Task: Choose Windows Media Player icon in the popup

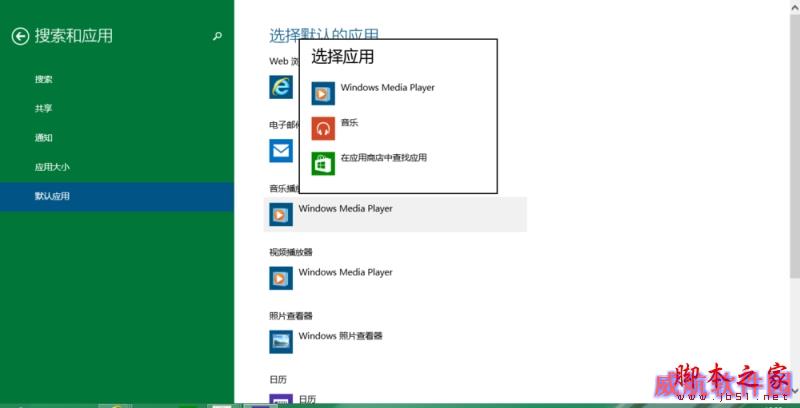Action: [x=323, y=93]
